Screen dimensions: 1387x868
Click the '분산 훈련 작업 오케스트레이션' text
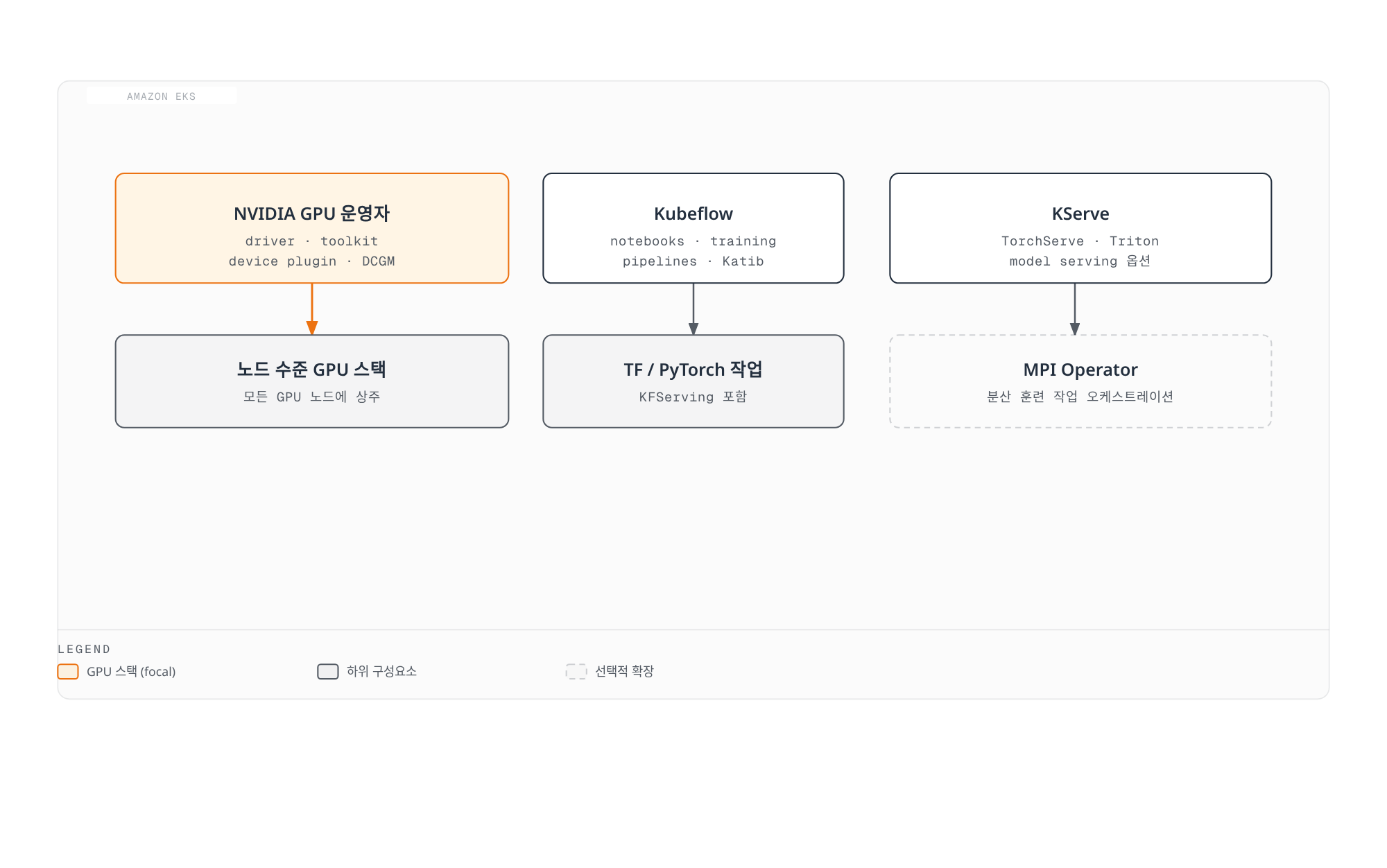(1080, 397)
